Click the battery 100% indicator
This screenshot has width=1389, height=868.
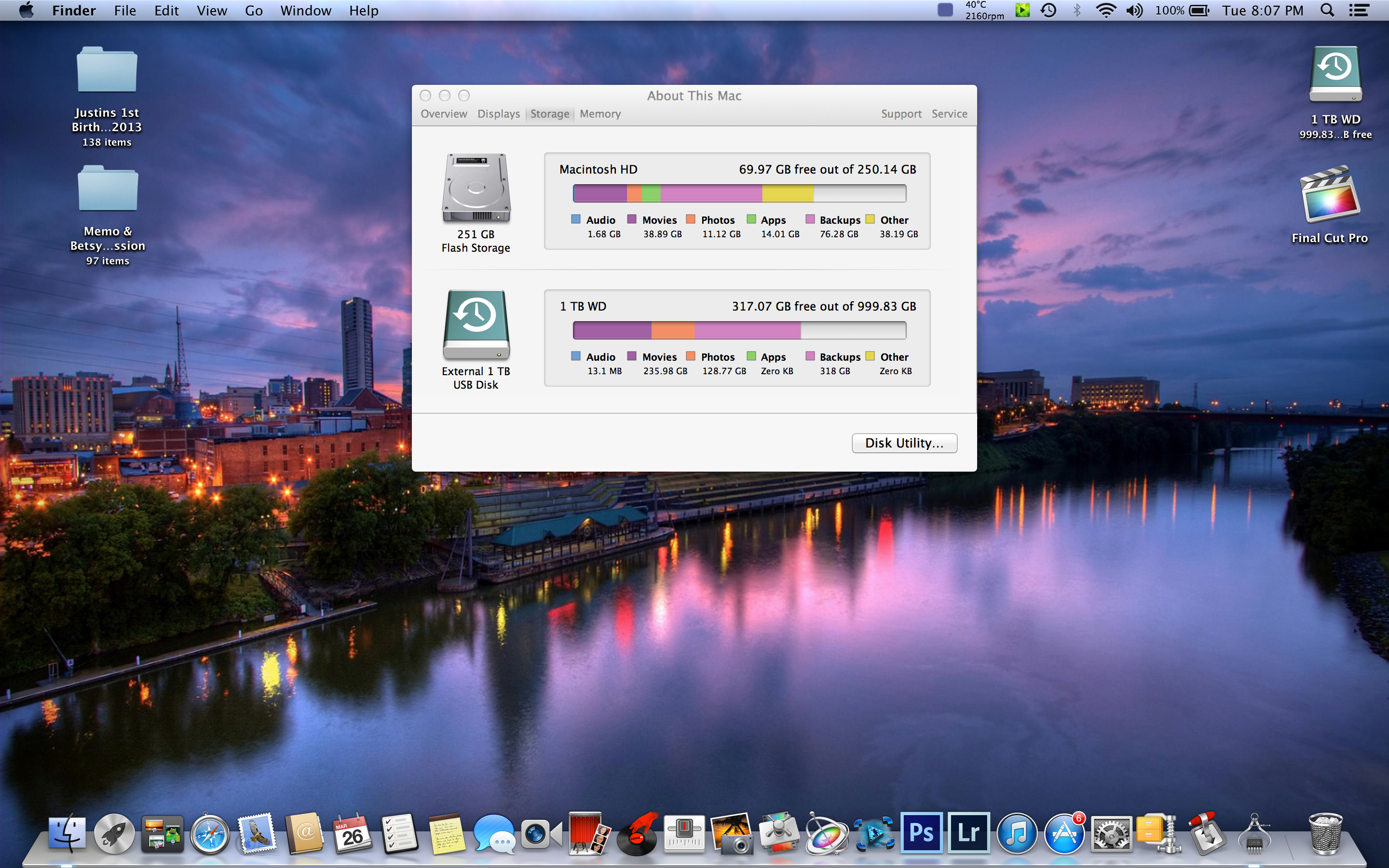[1182, 10]
